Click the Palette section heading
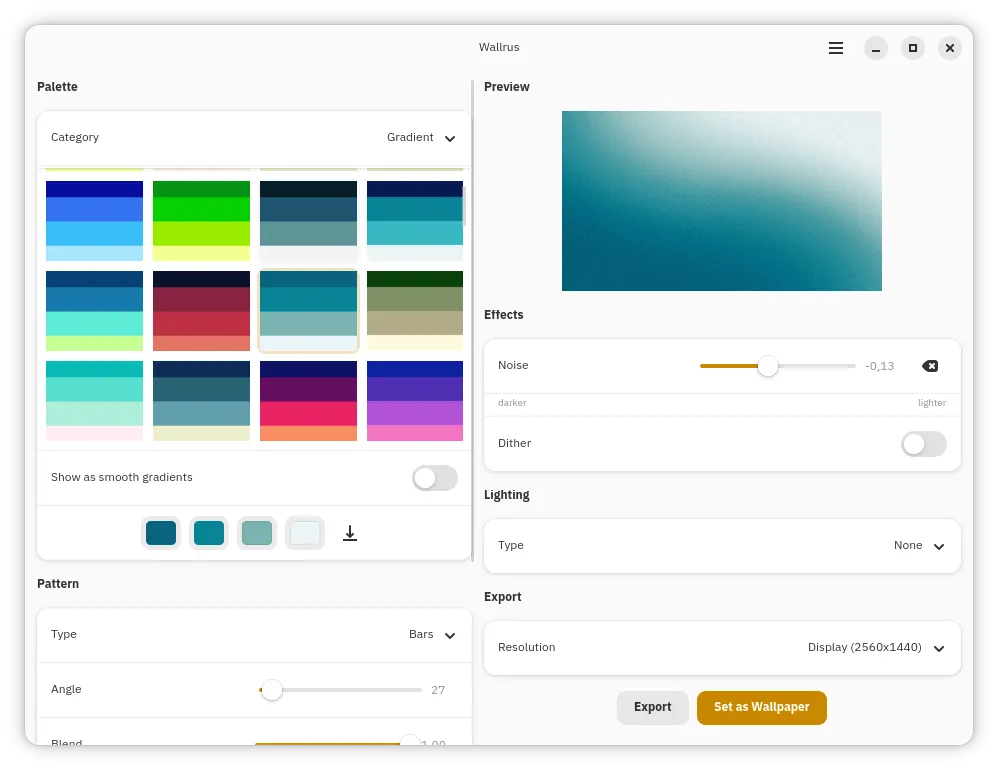This screenshot has height=770, width=998. (57, 87)
